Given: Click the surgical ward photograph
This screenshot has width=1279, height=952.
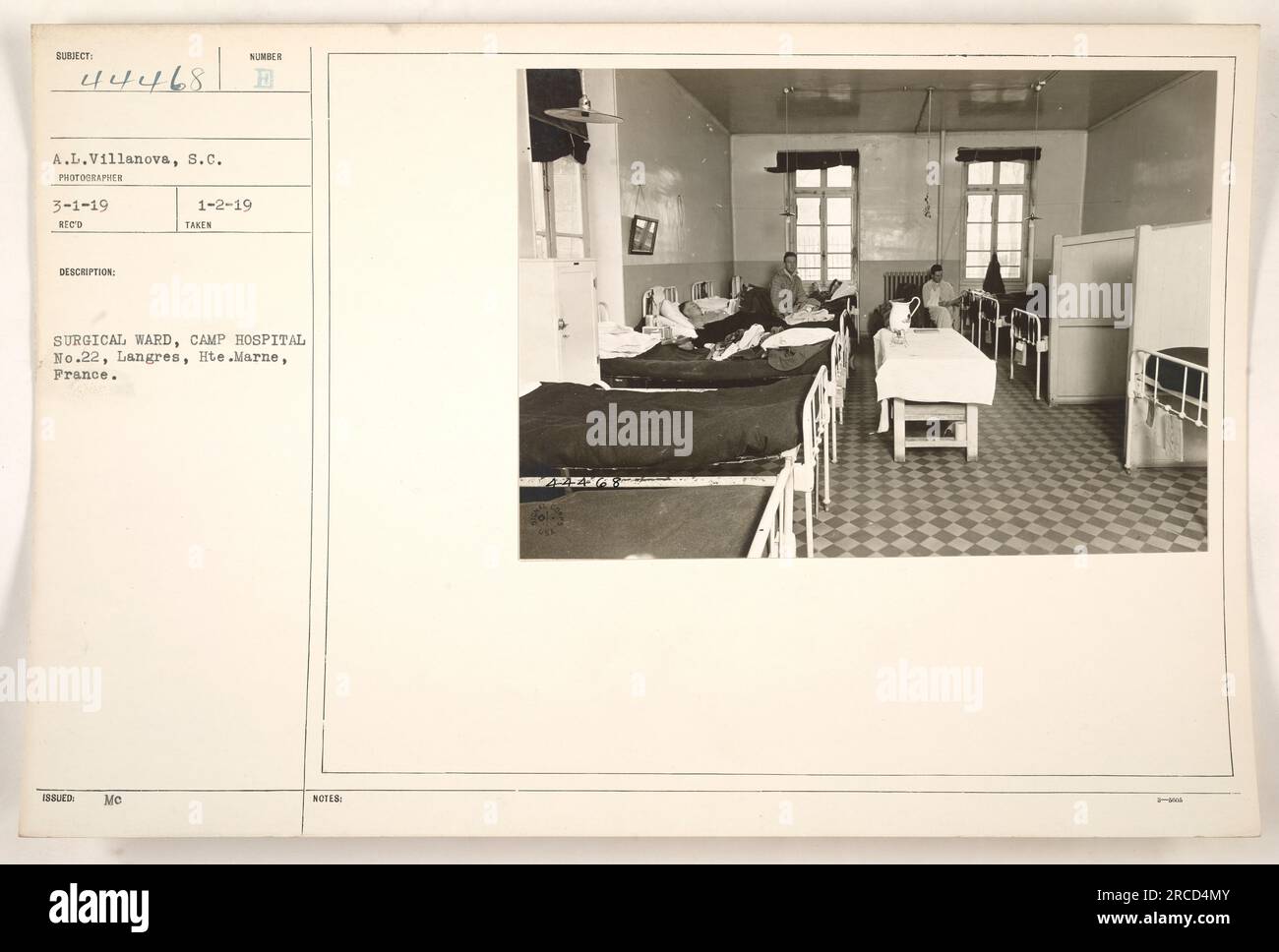Looking at the screenshot, I should 867,314.
